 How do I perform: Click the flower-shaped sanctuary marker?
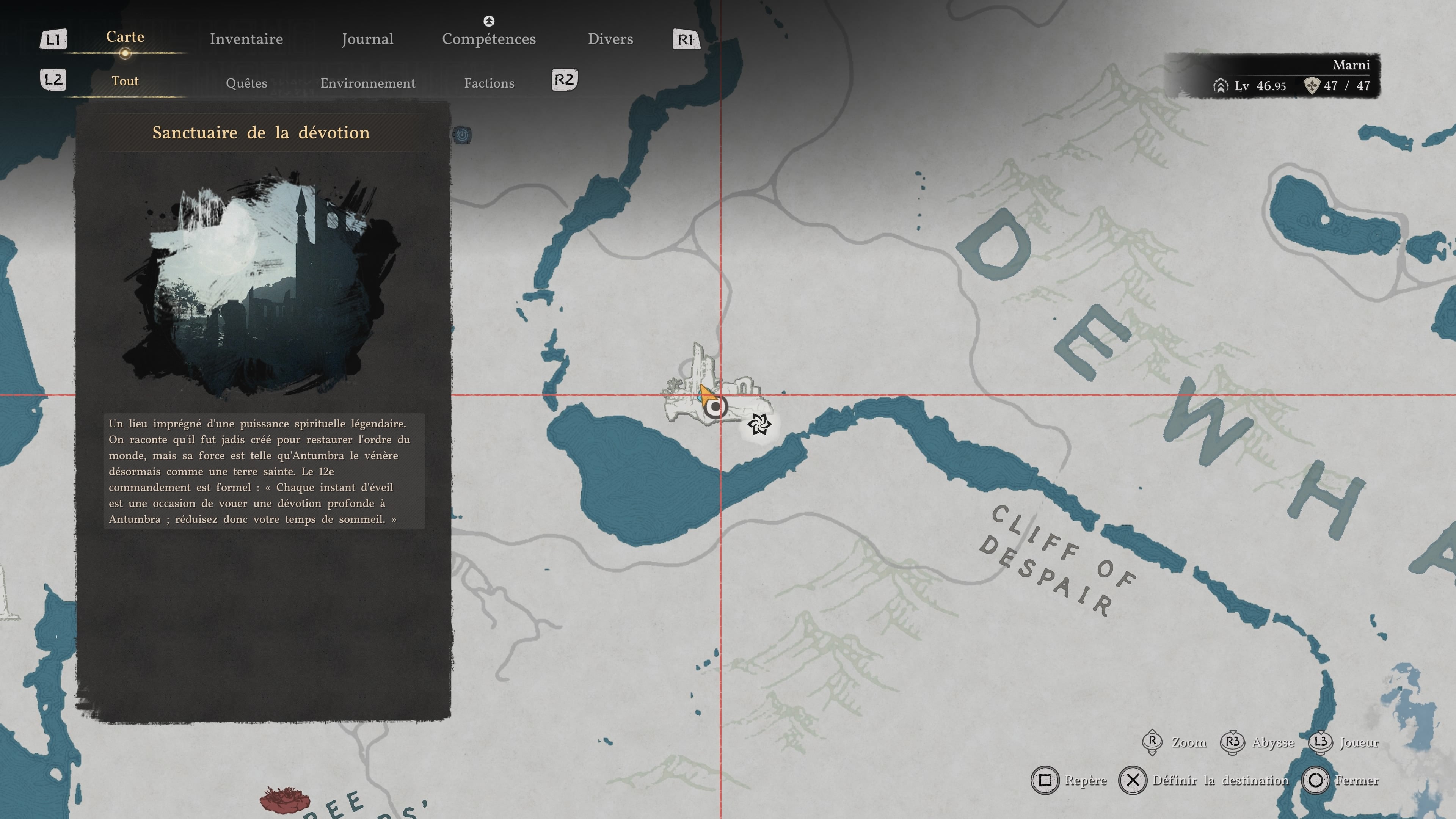tap(759, 424)
